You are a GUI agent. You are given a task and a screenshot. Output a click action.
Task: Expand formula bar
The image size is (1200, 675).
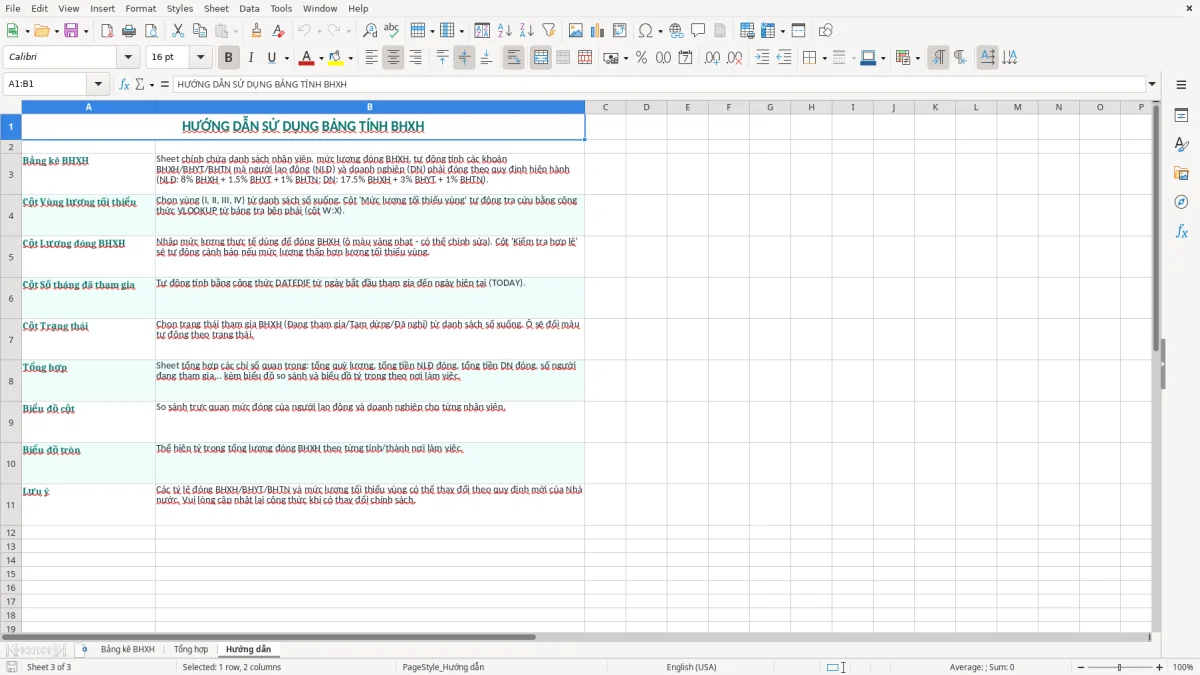1152,84
